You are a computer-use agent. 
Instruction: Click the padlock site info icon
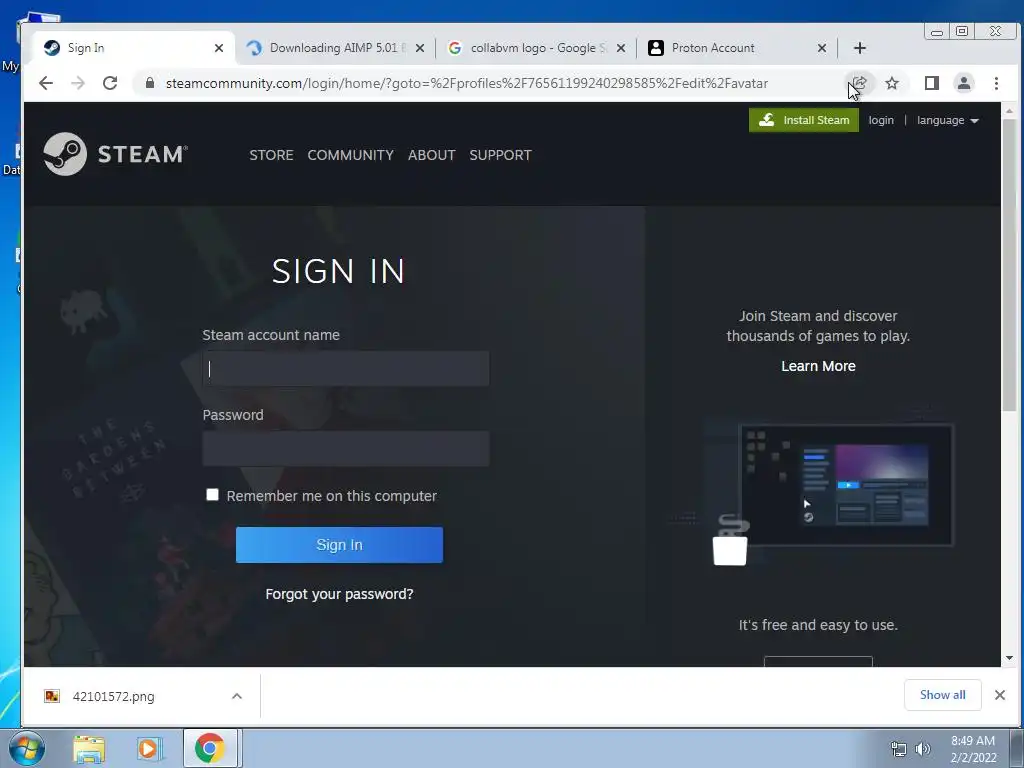click(150, 83)
